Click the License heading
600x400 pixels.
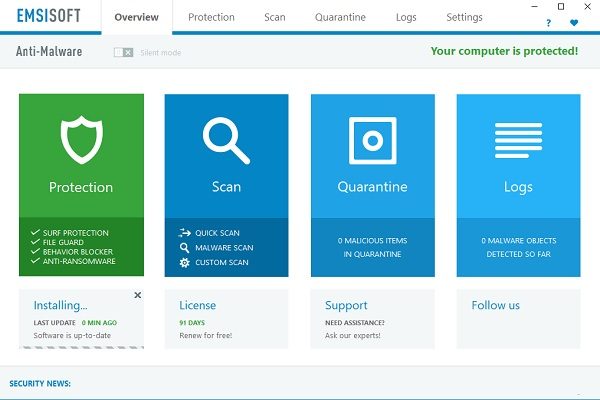(x=197, y=305)
